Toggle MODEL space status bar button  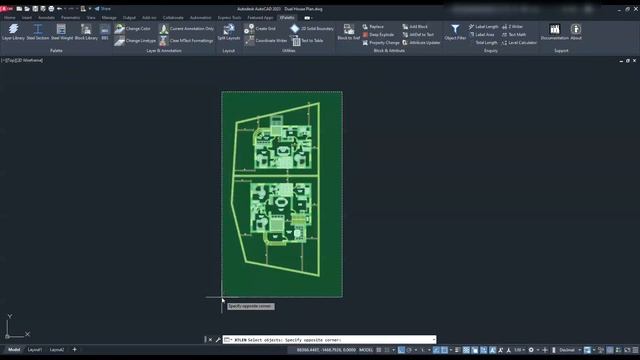coord(366,350)
